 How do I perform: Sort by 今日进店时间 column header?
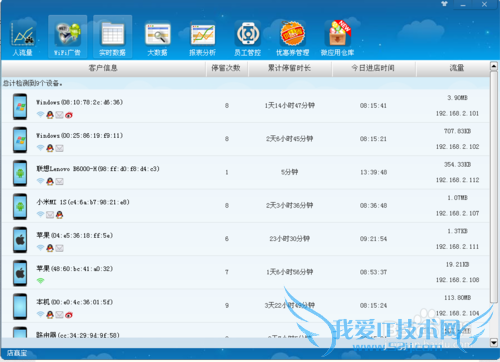(x=373, y=68)
